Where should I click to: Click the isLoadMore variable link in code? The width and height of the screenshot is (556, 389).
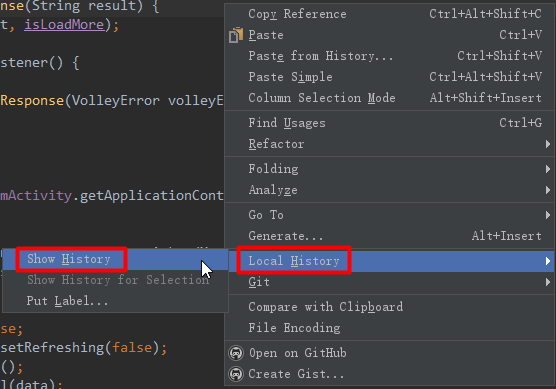[64, 25]
